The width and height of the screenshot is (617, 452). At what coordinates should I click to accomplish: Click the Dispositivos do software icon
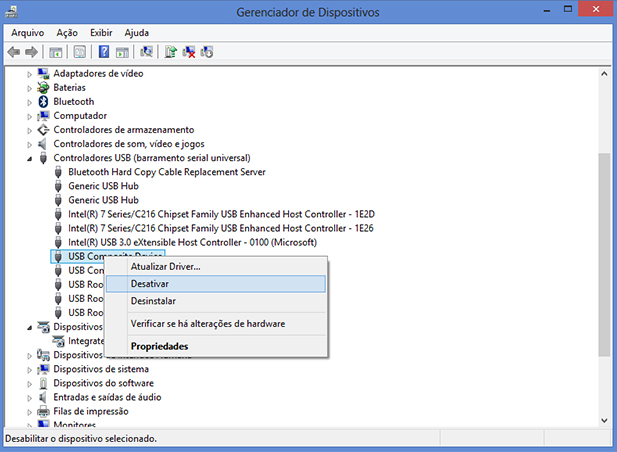(43, 383)
